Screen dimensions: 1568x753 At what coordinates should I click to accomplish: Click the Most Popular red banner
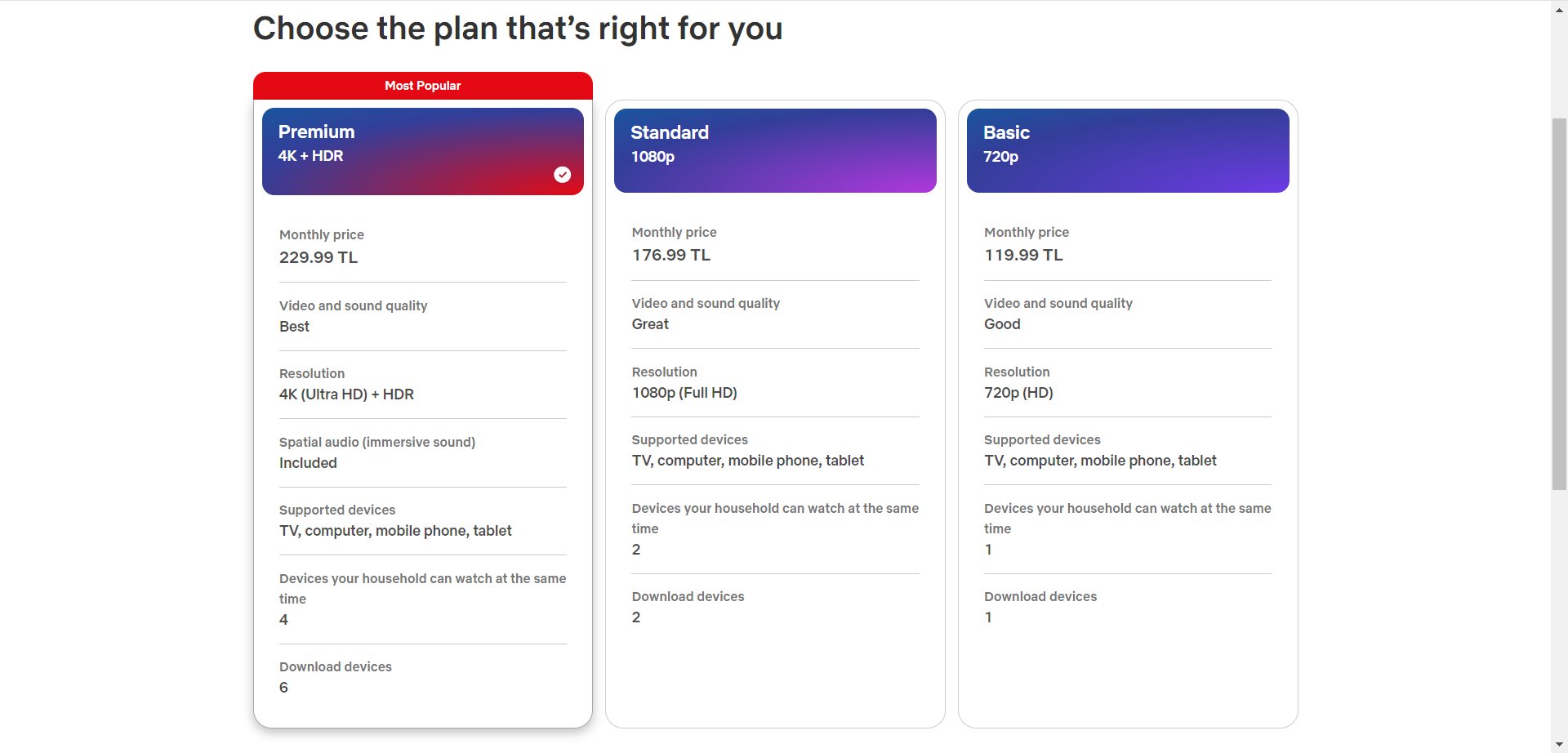point(422,86)
